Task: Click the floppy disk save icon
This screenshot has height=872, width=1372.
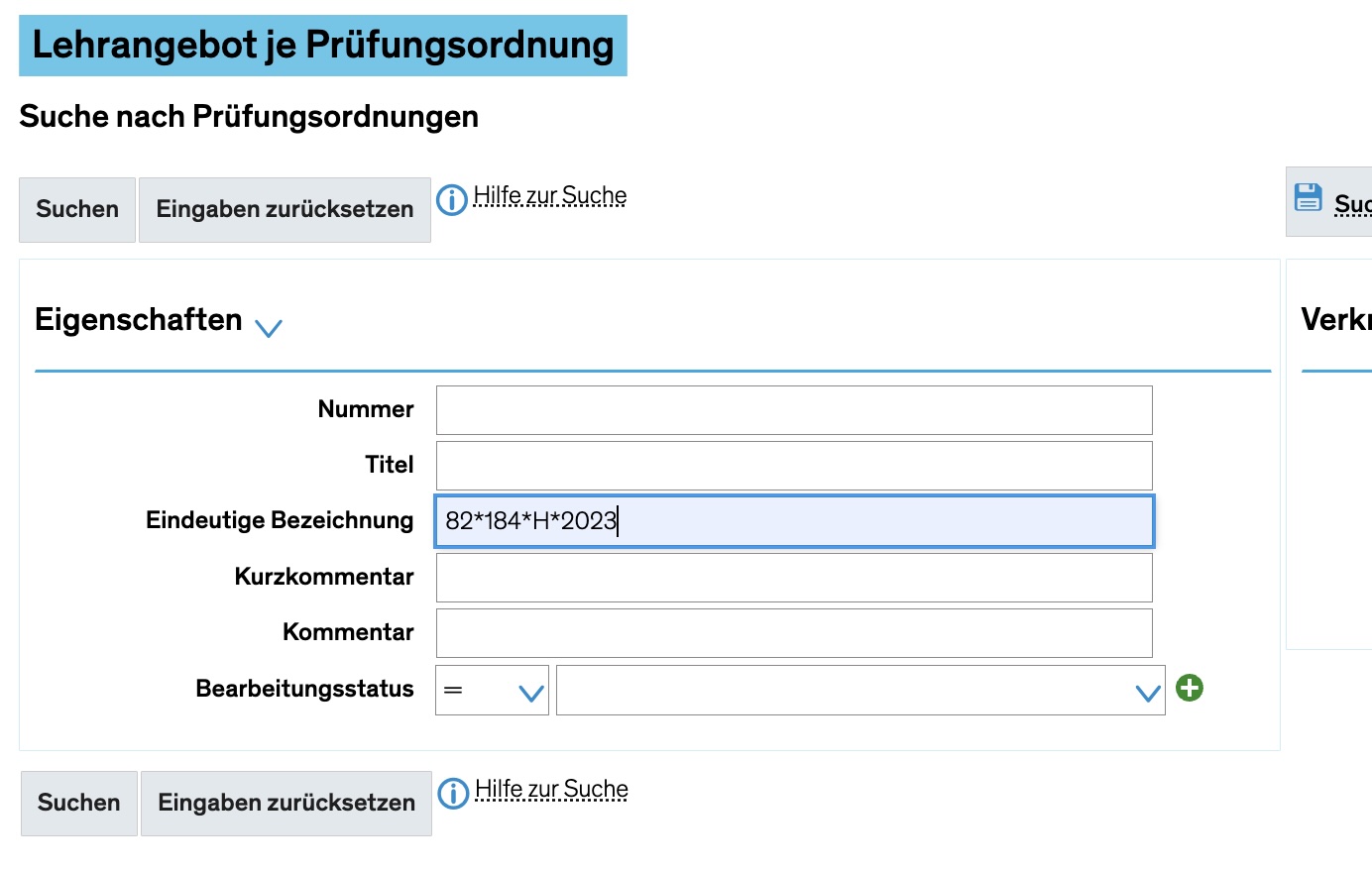Action: [x=1309, y=198]
